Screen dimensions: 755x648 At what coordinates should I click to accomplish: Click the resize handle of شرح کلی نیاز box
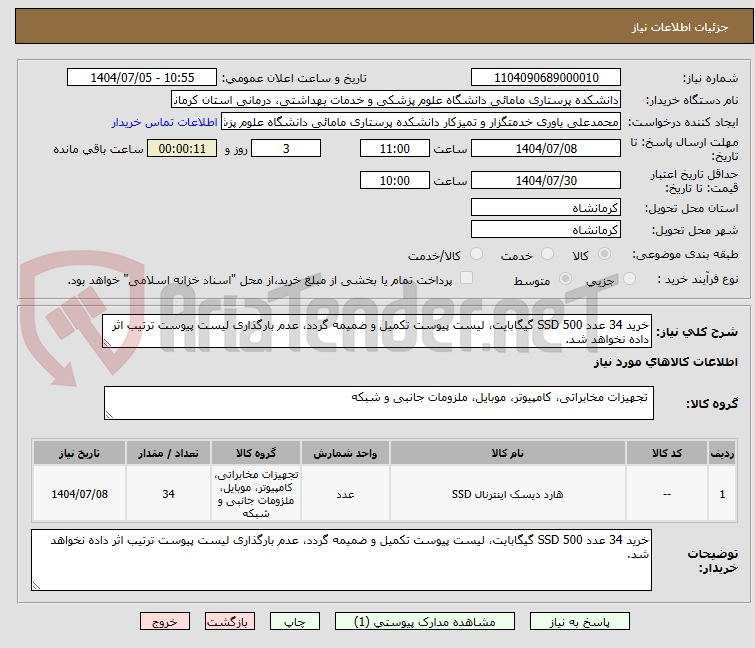click(107, 343)
